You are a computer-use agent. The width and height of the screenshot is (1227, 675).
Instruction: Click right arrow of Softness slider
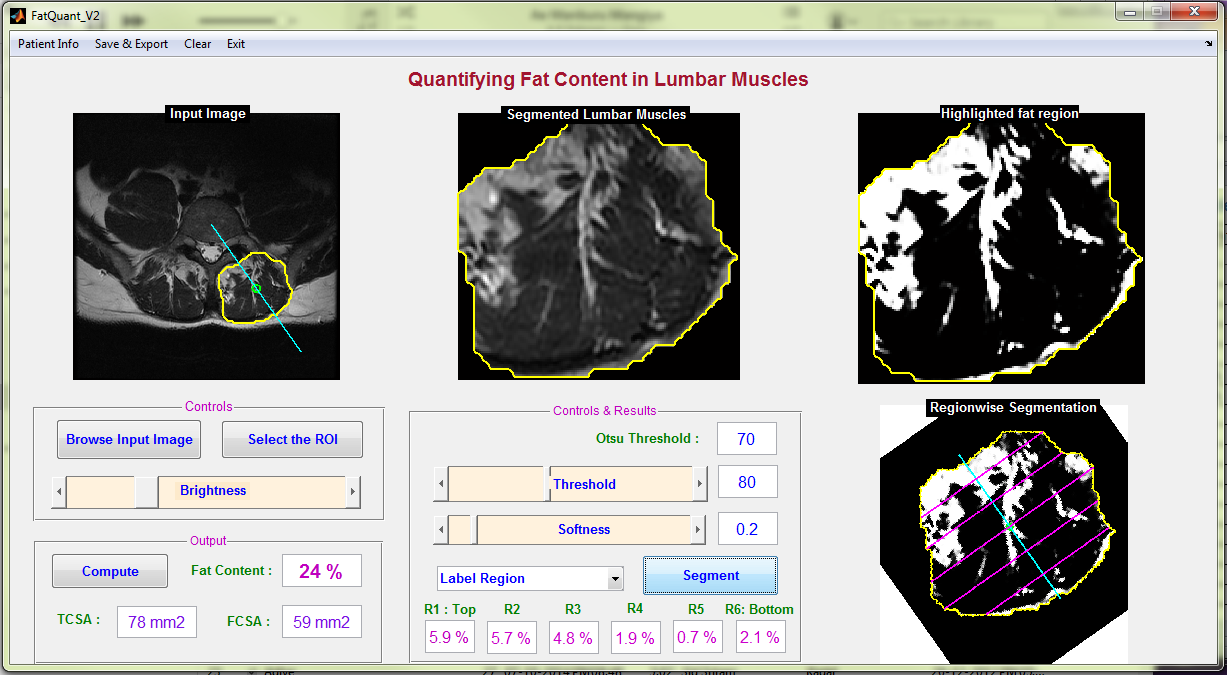click(x=700, y=530)
